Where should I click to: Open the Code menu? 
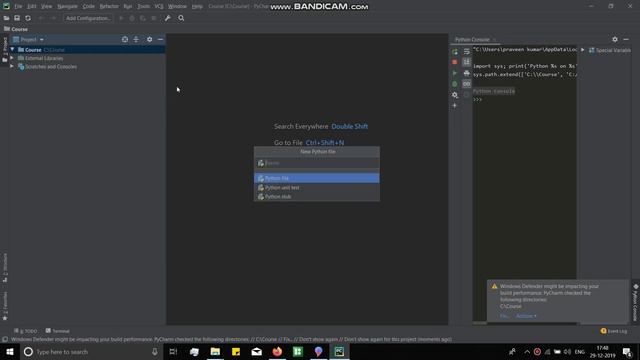coord(89,7)
